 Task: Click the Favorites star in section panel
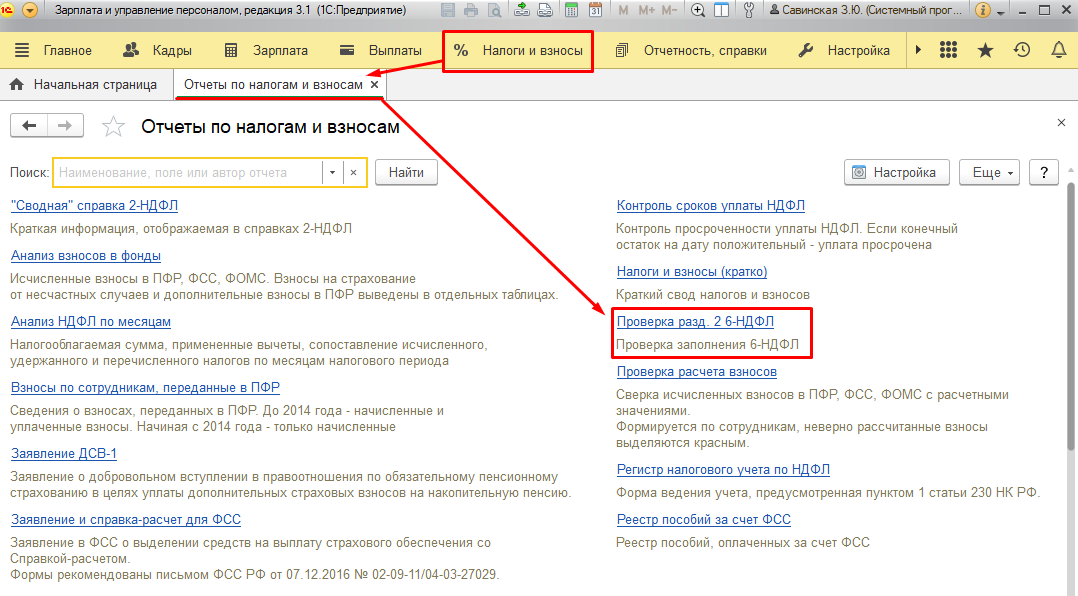coord(985,51)
